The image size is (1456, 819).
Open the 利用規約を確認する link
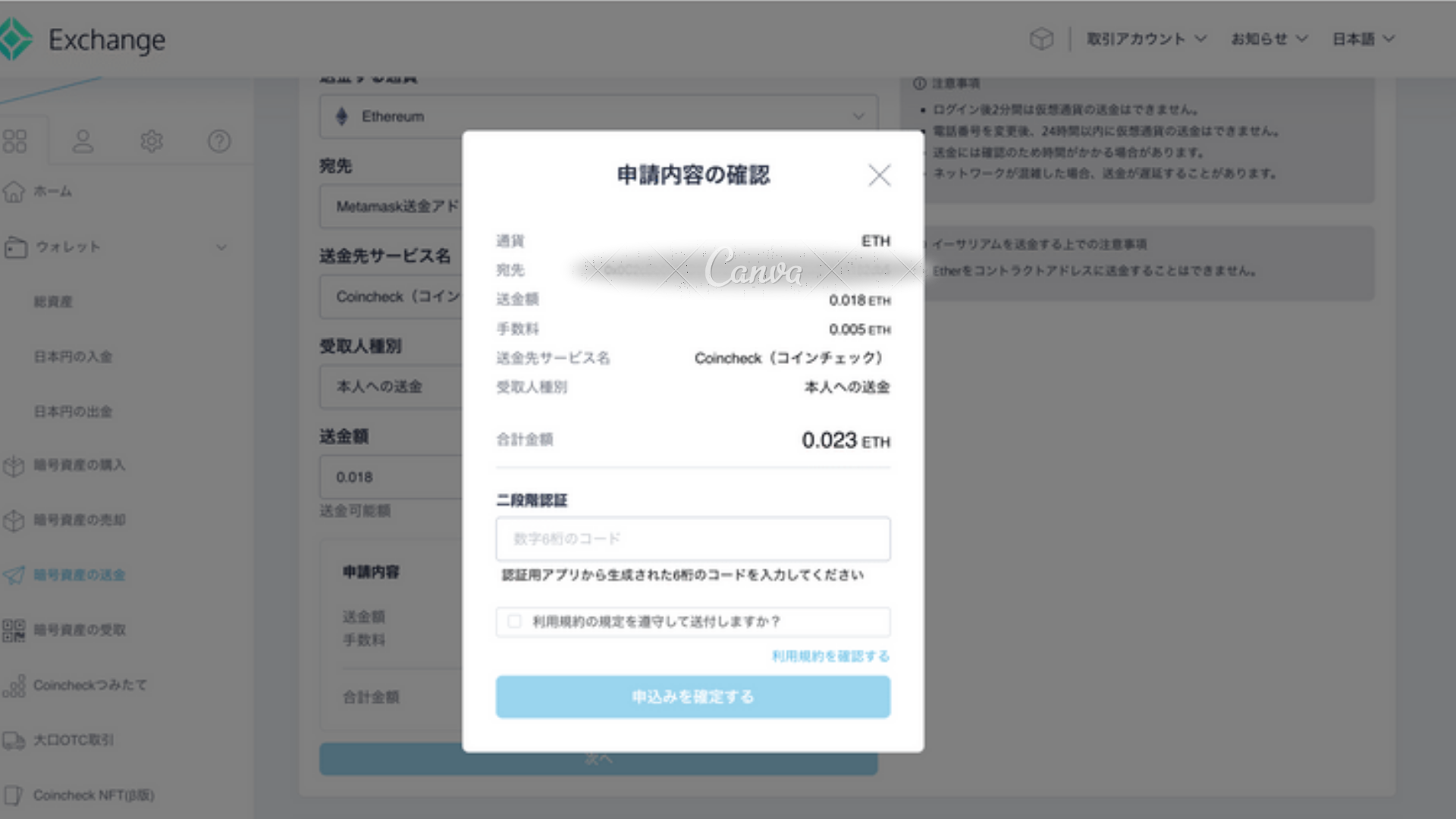830,656
